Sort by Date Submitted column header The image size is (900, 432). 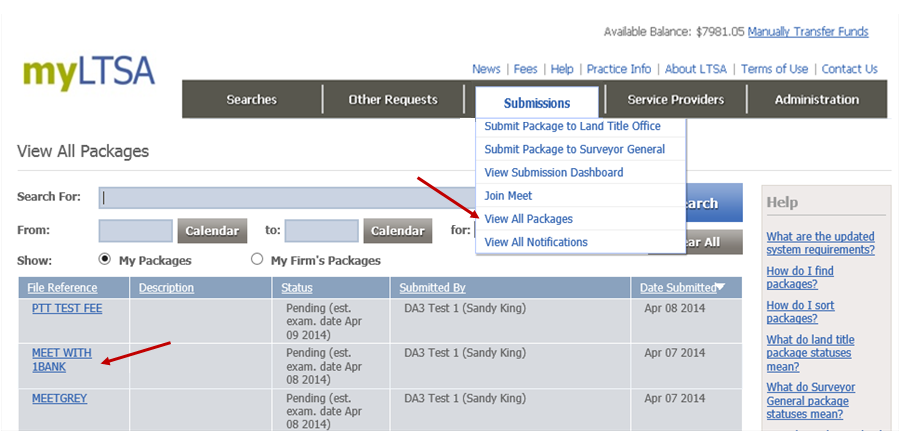(x=678, y=288)
